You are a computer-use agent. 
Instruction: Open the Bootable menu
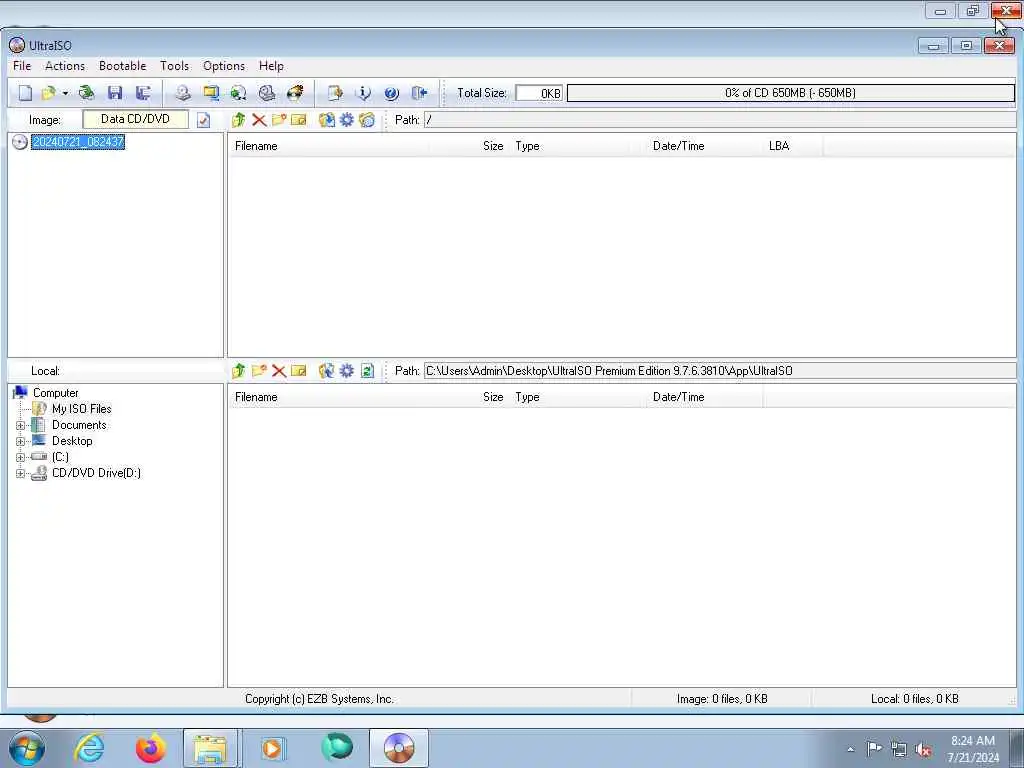pos(123,66)
